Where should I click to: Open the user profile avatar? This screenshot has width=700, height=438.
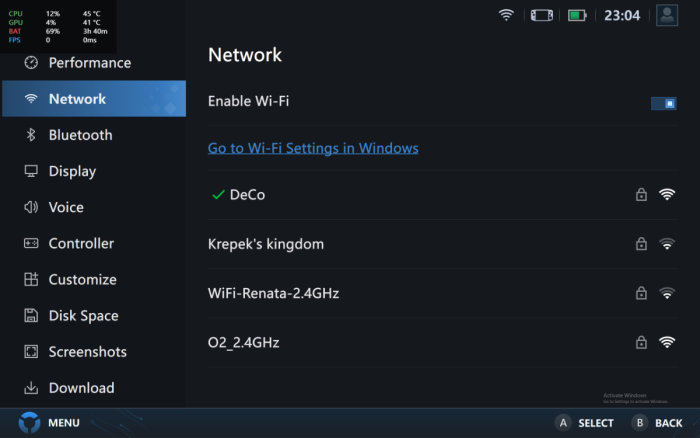667,15
